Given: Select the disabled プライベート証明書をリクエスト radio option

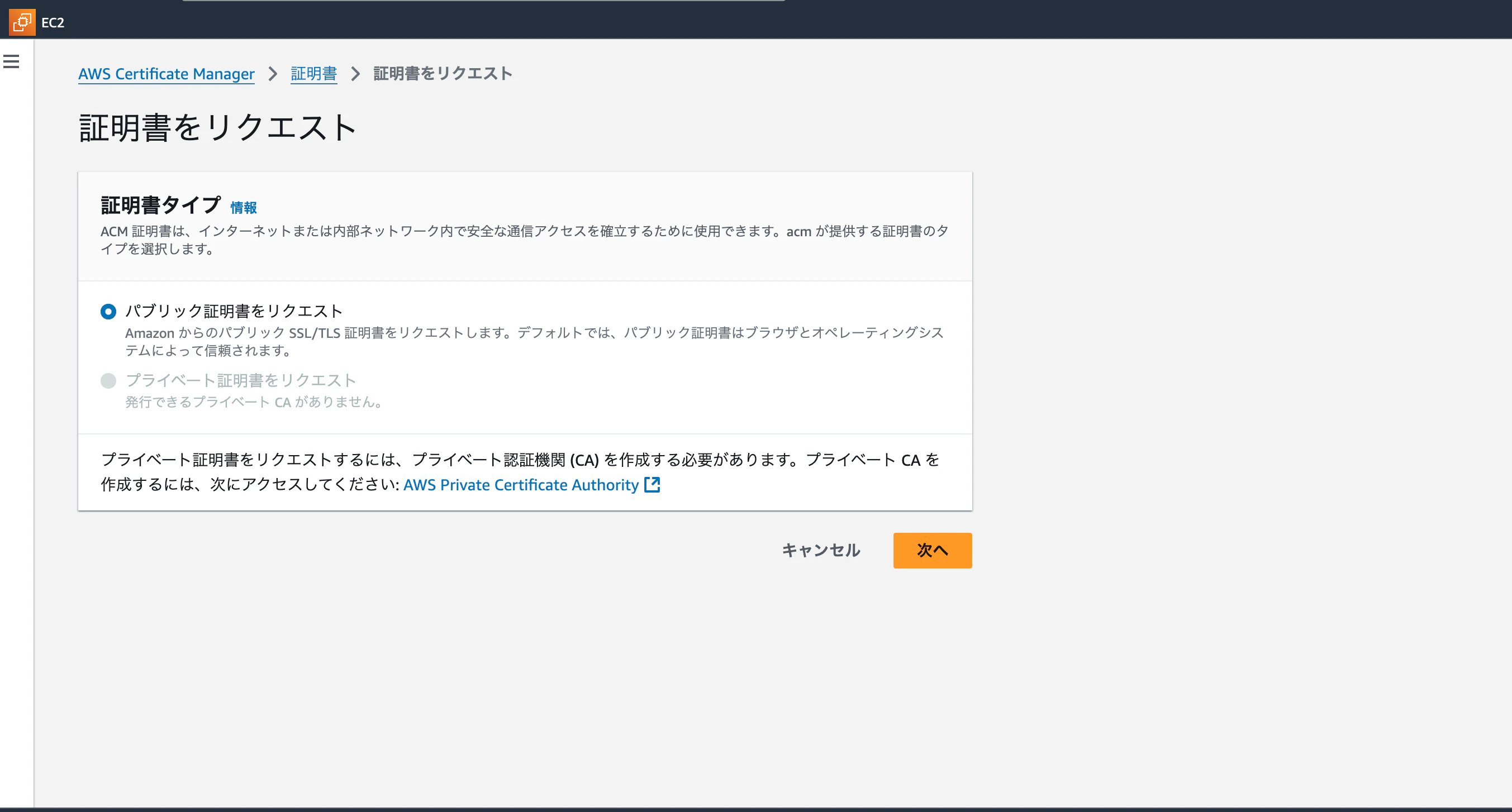Looking at the screenshot, I should (108, 381).
